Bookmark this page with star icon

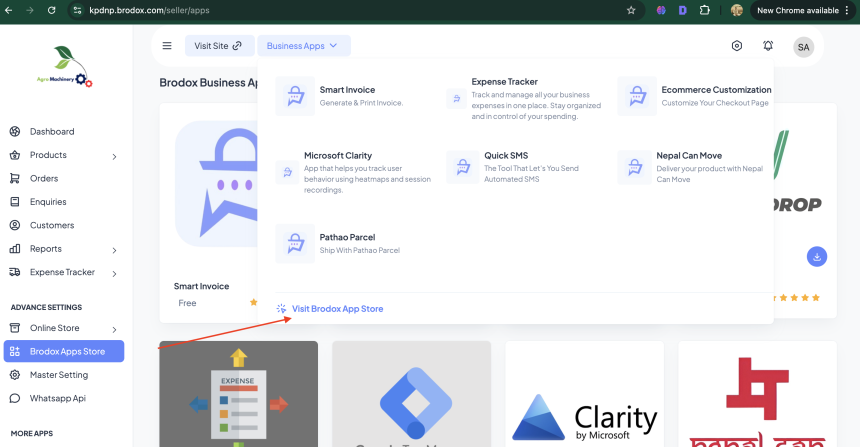click(631, 10)
